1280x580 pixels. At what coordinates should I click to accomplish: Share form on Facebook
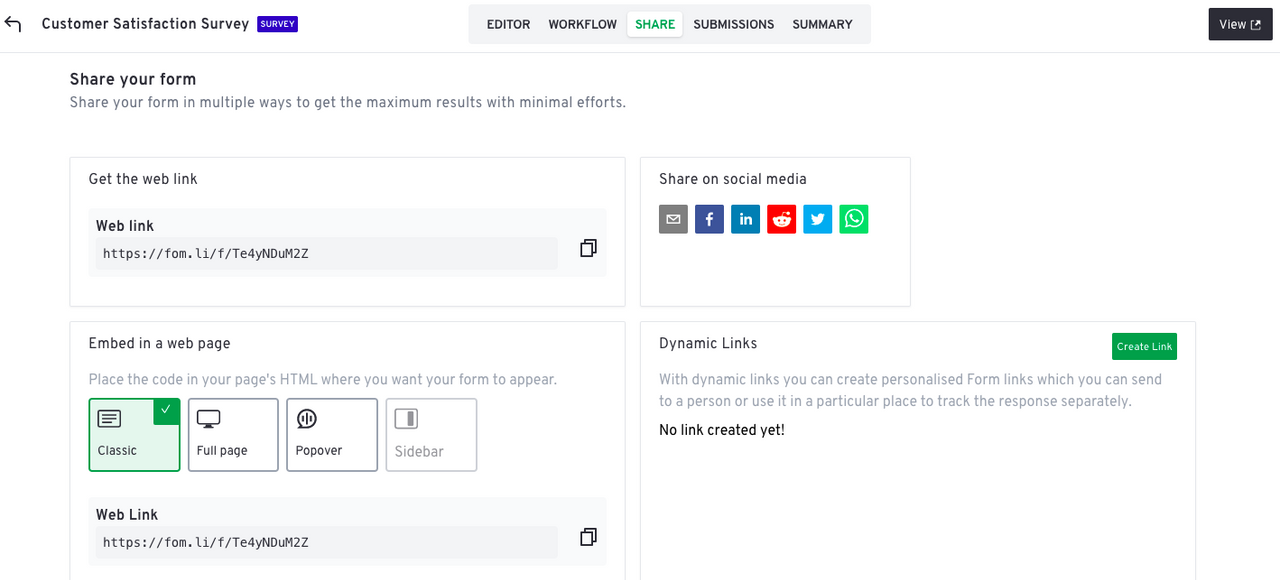[709, 219]
